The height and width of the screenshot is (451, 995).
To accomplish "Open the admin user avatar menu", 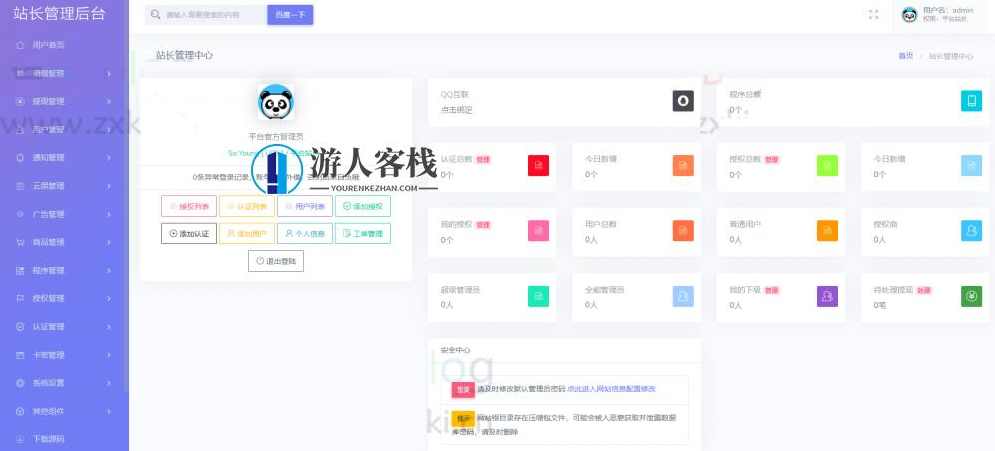I will pyautogui.click(x=909, y=15).
